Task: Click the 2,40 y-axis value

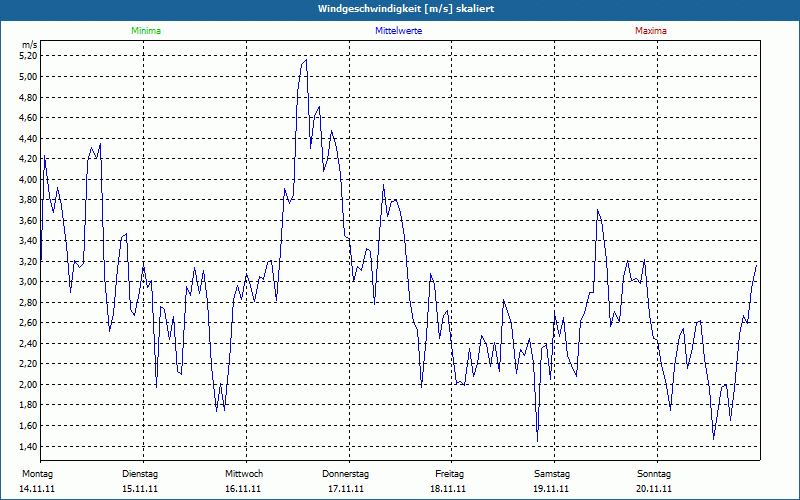Action: (x=28, y=343)
